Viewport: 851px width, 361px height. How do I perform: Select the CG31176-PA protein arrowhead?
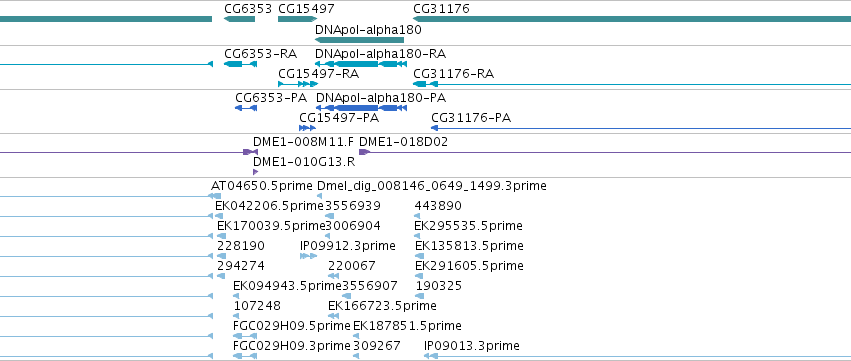[434, 128]
